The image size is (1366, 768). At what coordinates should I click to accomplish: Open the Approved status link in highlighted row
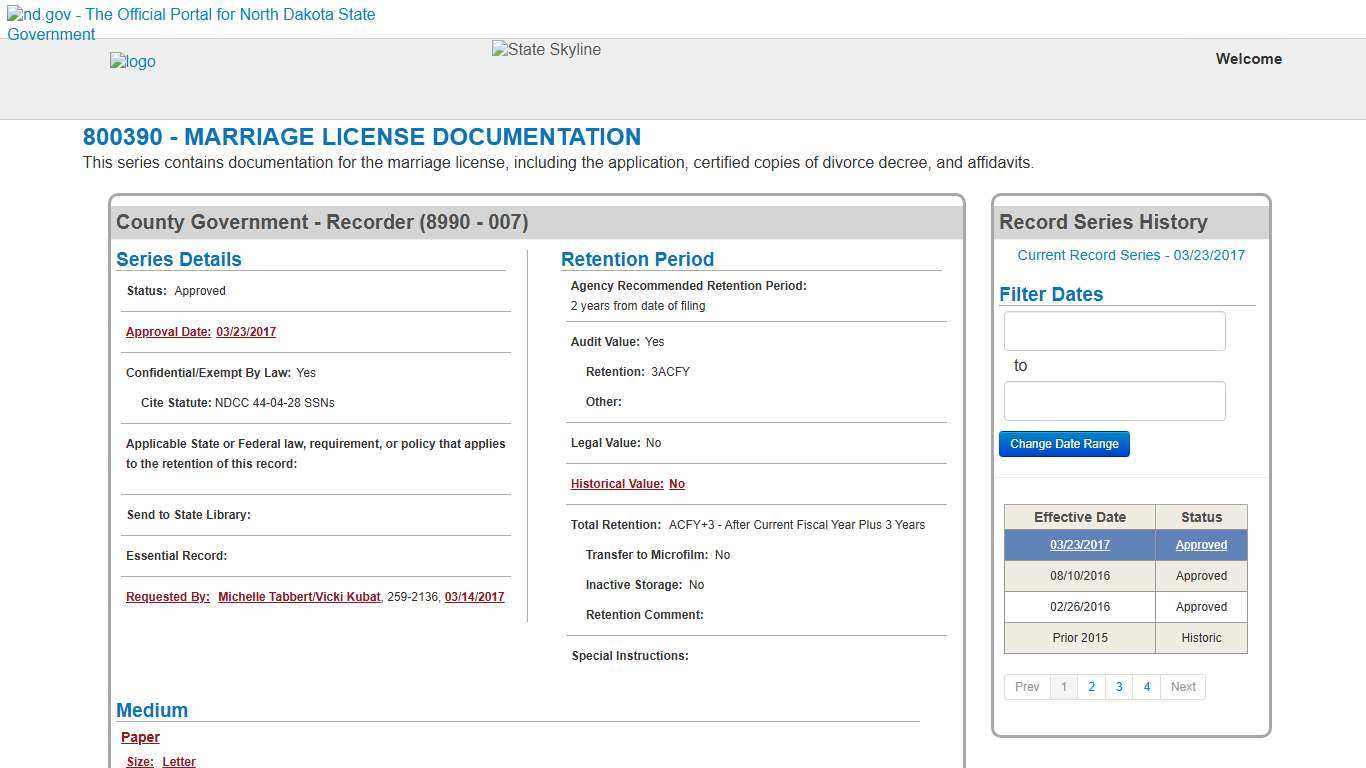(x=1201, y=544)
